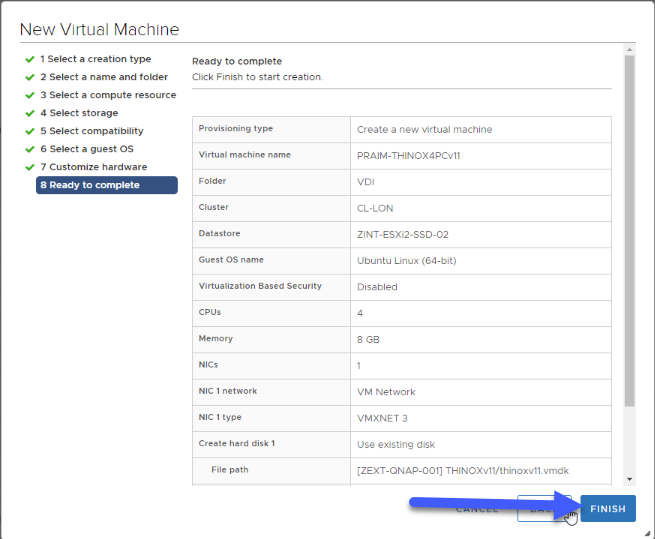This screenshot has height=539, width=655.
Task: Open step 7 Customize hardware
Action: (x=94, y=167)
